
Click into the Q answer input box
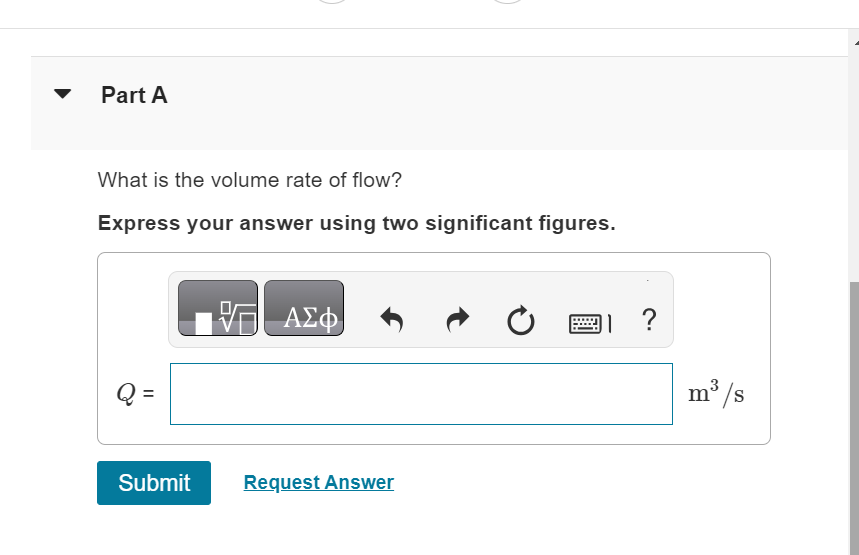[x=421, y=393]
